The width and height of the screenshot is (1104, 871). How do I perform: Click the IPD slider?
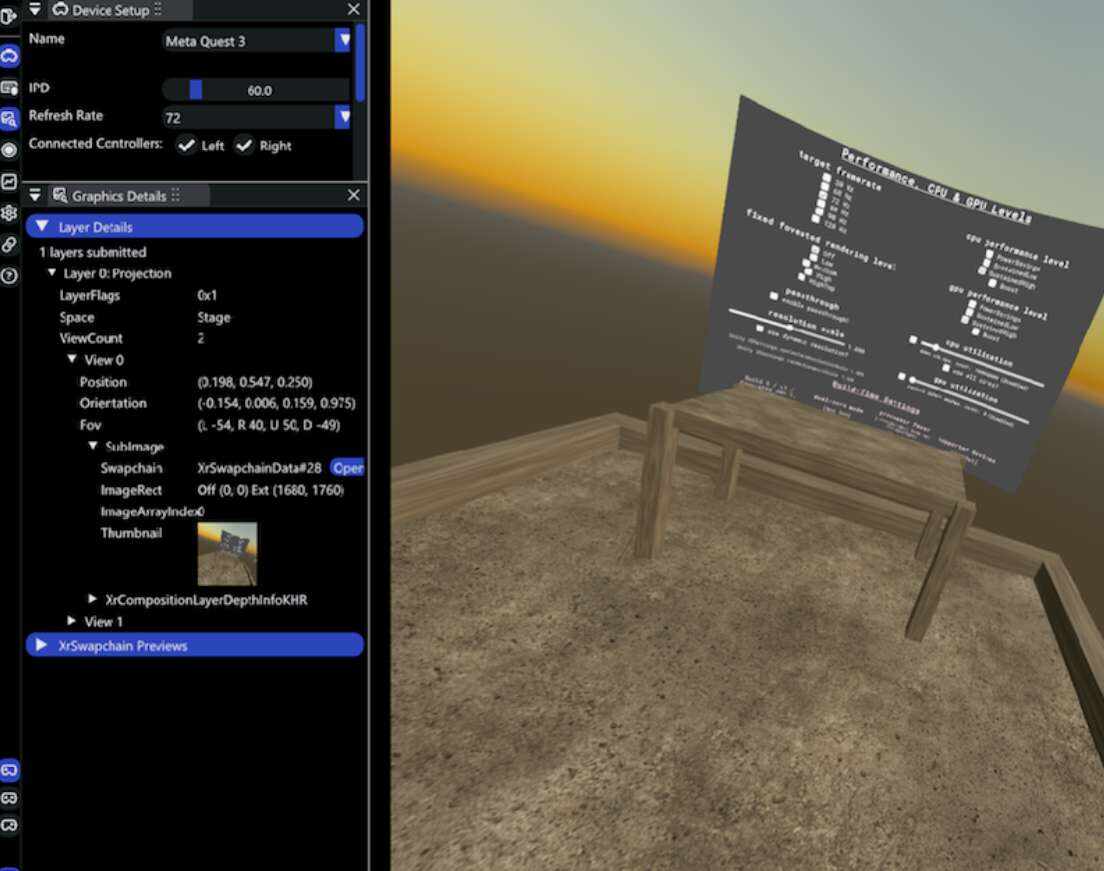(x=256, y=90)
